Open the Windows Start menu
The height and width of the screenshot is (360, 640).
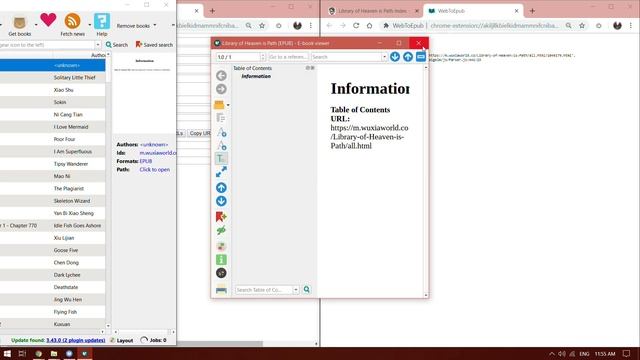pyautogui.click(x=7, y=353)
